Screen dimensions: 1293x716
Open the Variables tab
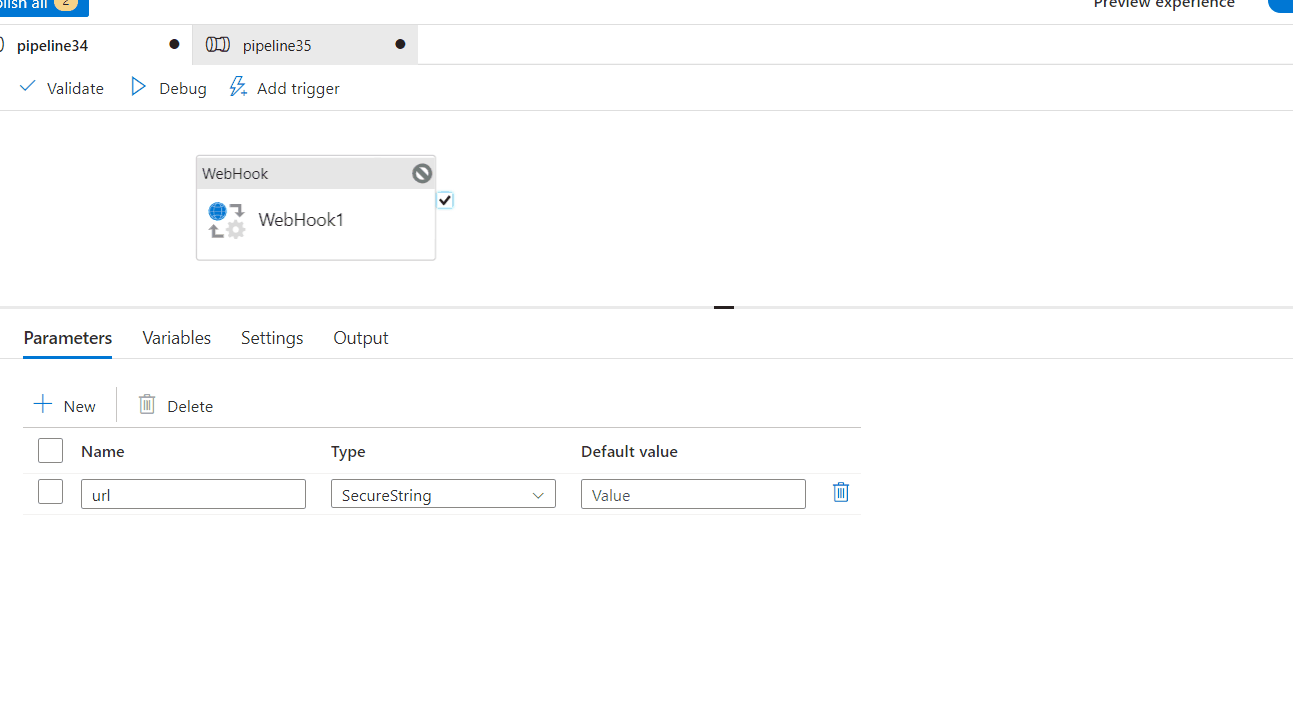click(176, 338)
